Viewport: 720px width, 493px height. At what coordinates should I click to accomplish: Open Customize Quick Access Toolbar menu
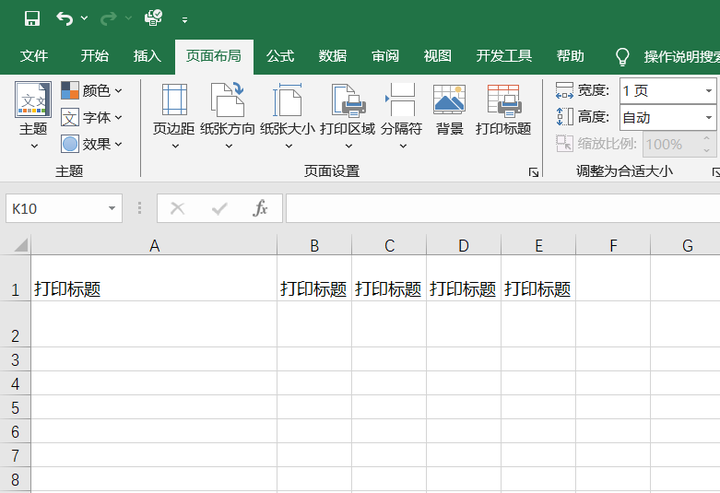(x=185, y=20)
